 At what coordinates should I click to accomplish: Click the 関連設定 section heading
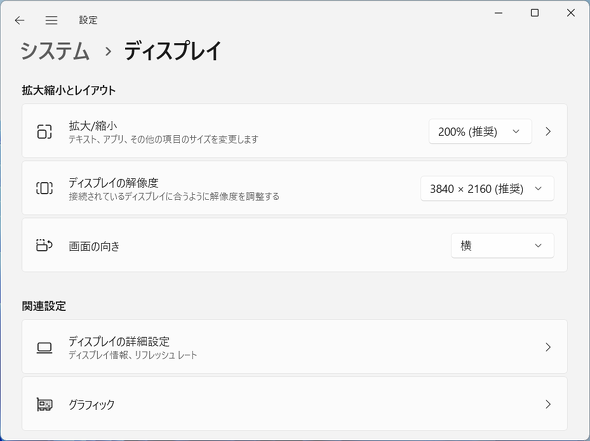click(x=44, y=306)
